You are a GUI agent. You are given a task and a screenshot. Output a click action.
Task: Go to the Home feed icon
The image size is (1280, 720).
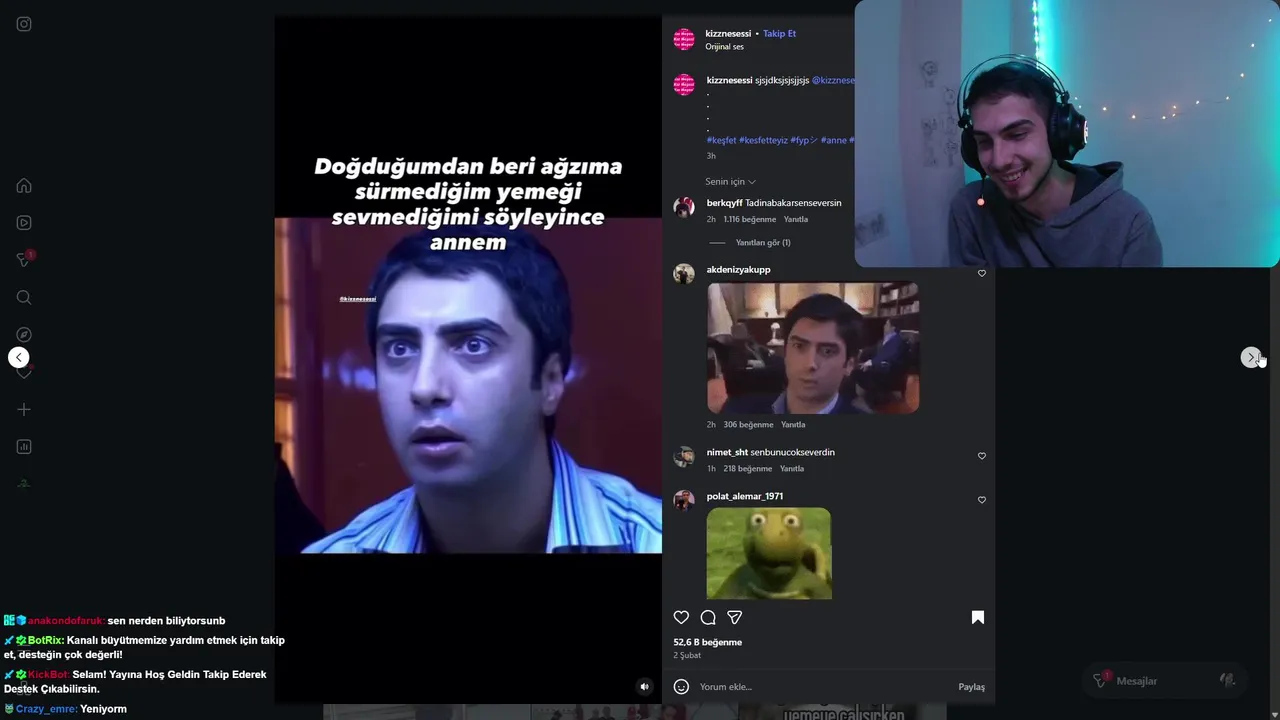click(x=24, y=185)
